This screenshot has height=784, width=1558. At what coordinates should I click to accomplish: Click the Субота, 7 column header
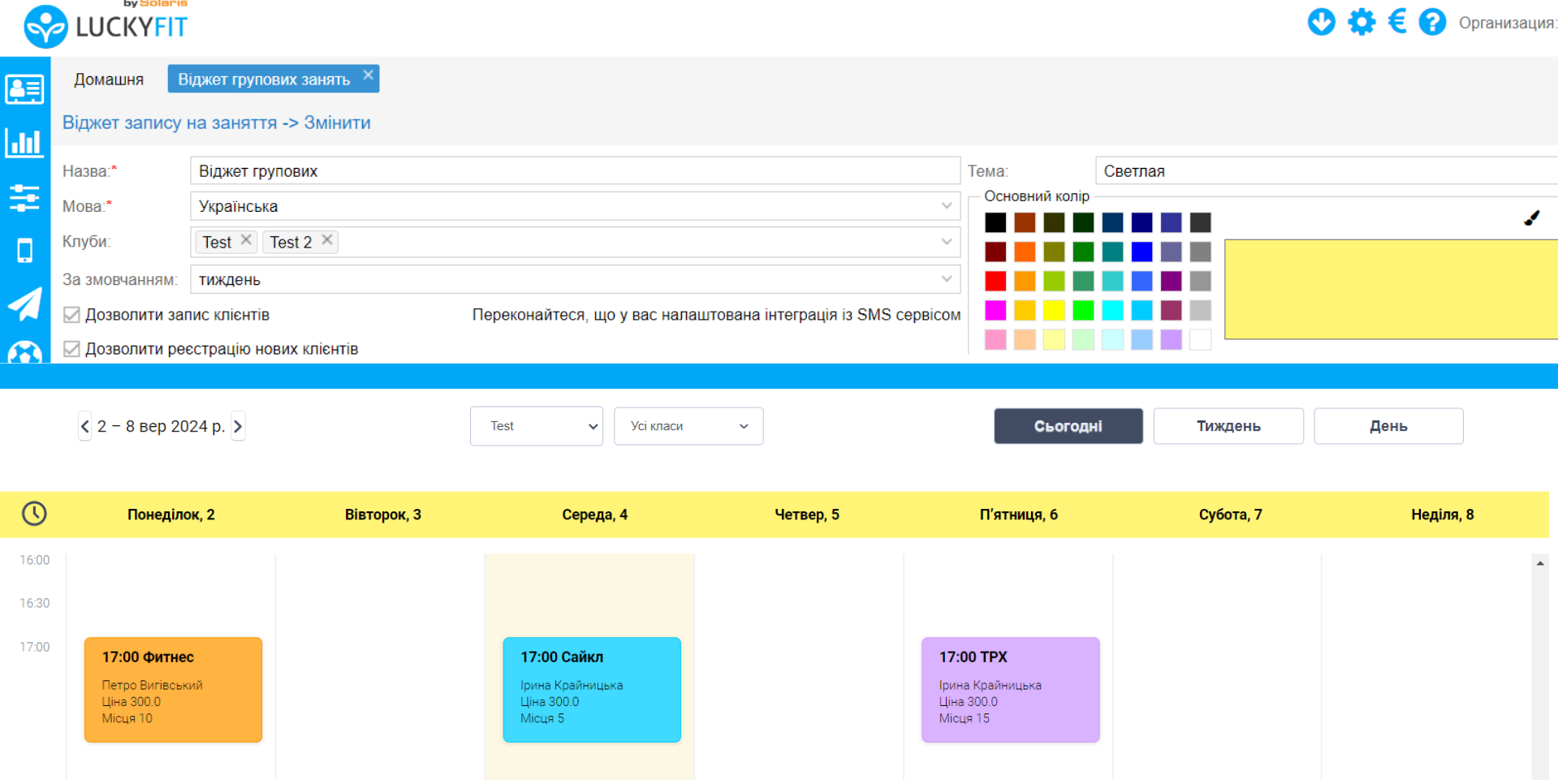(x=1231, y=515)
